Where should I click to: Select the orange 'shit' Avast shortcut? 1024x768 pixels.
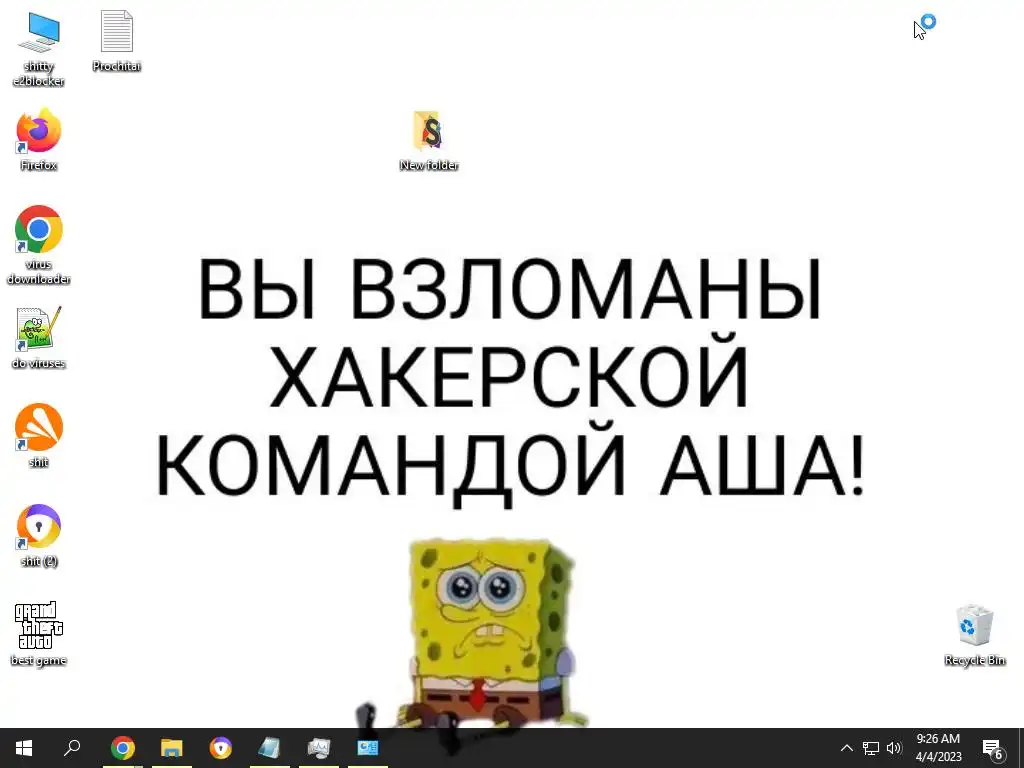click(x=39, y=436)
